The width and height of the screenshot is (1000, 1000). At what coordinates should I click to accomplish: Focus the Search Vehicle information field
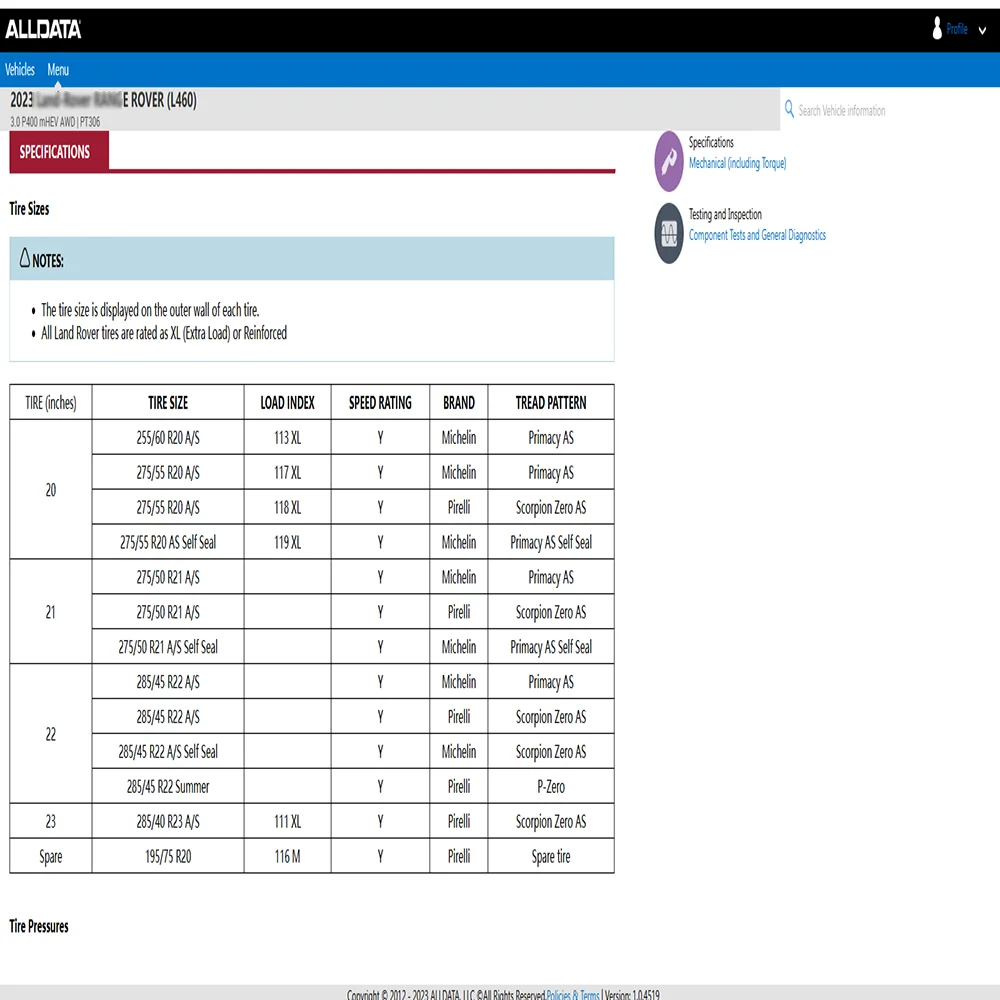coord(842,110)
